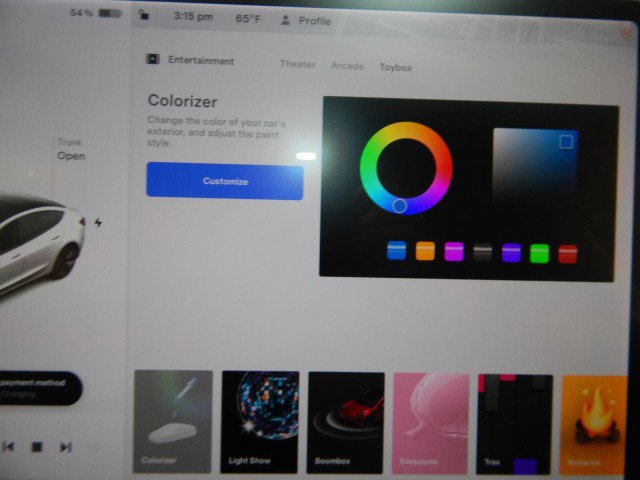Skip to next track
Image resolution: width=640 pixels, height=480 pixels.
66,447
